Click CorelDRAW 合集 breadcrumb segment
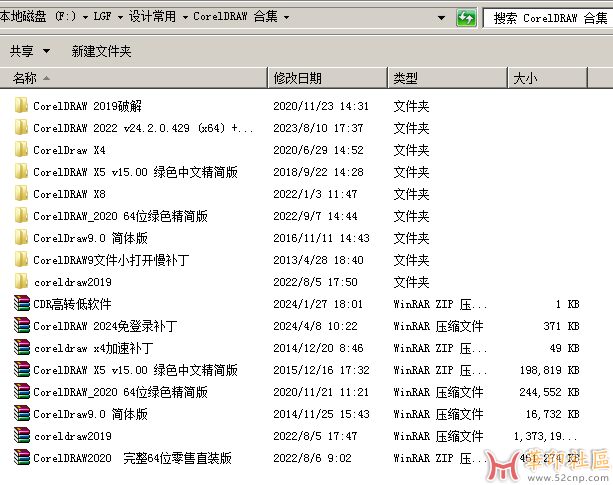 [235, 16]
